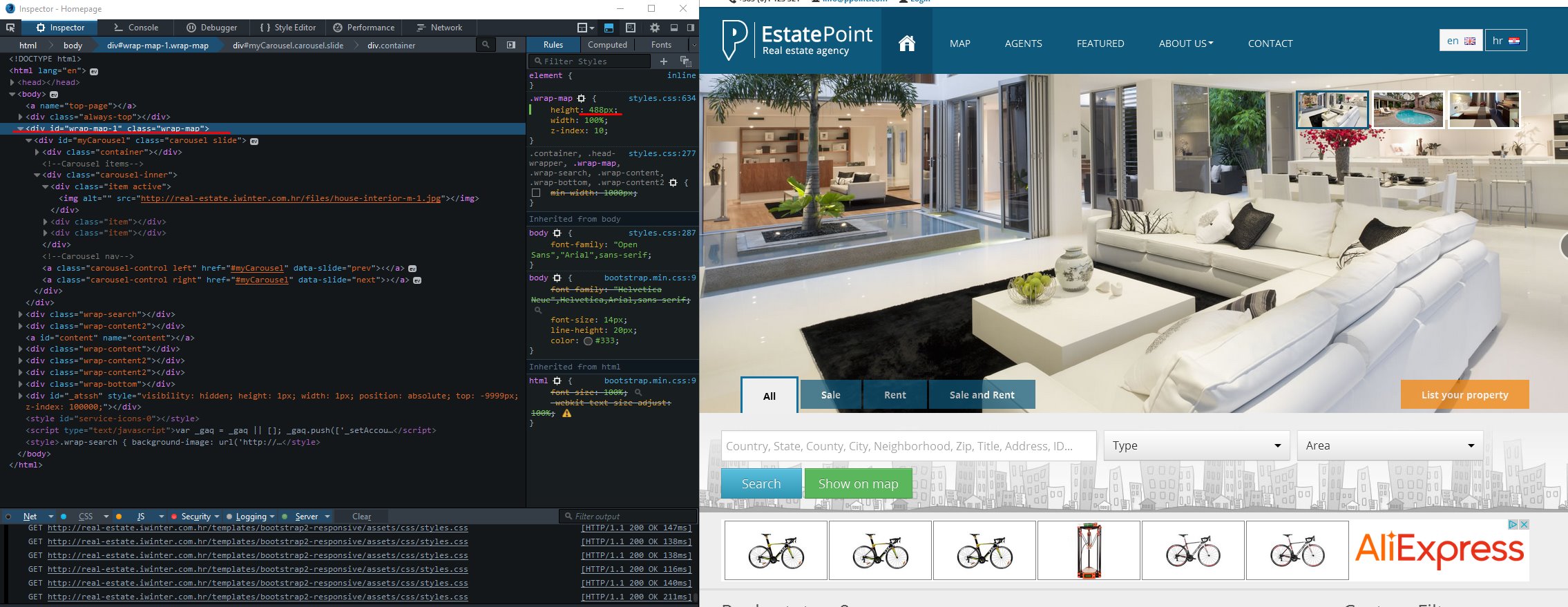The height and width of the screenshot is (607, 1568).
Task: Click the List your property button
Action: click(x=1464, y=394)
